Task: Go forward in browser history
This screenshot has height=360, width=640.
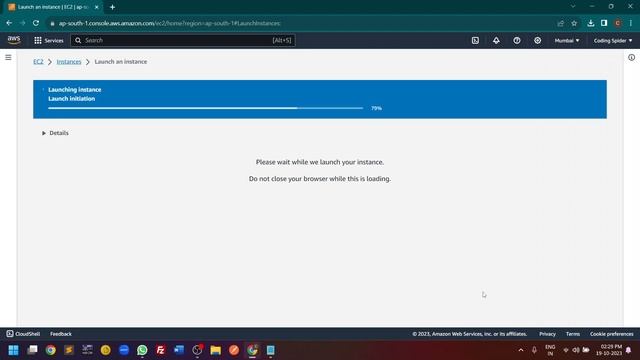Action: (22, 23)
